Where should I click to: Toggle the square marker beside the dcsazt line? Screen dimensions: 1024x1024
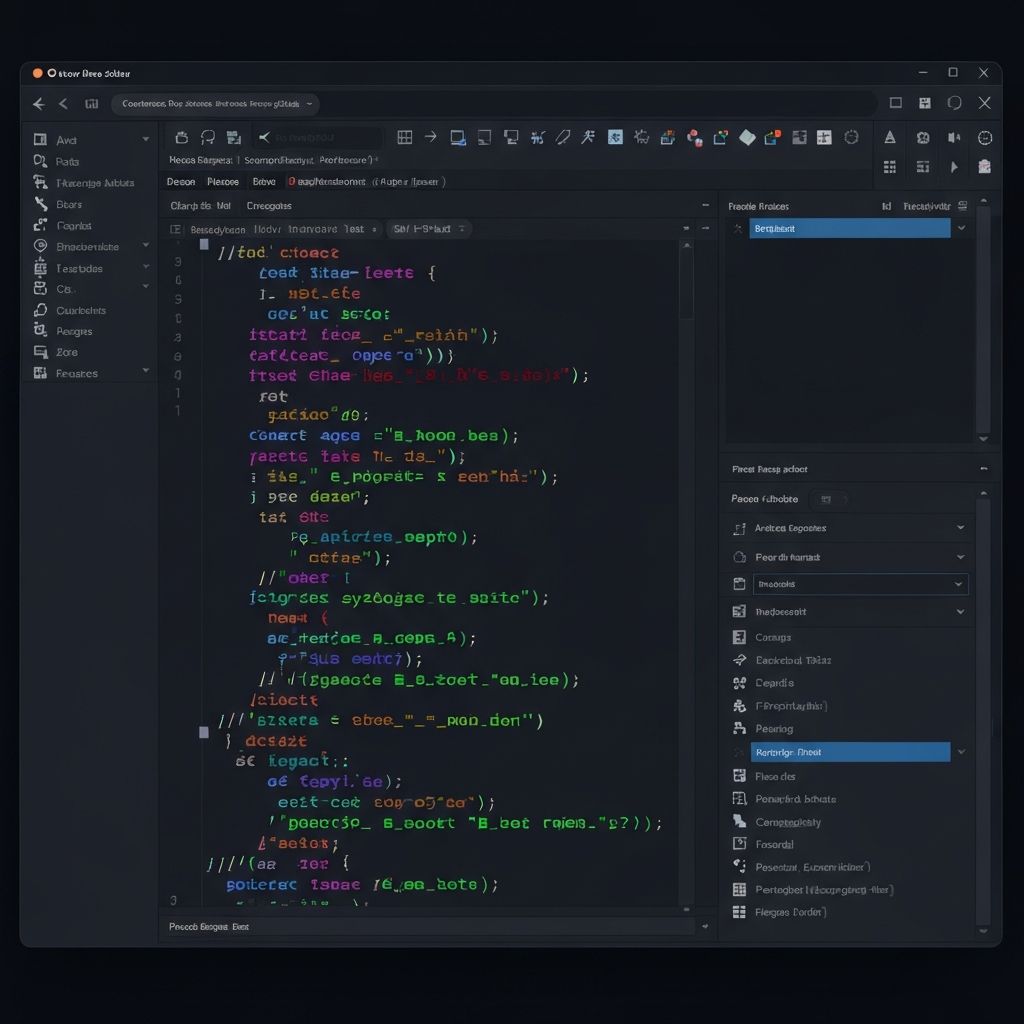[x=204, y=732]
